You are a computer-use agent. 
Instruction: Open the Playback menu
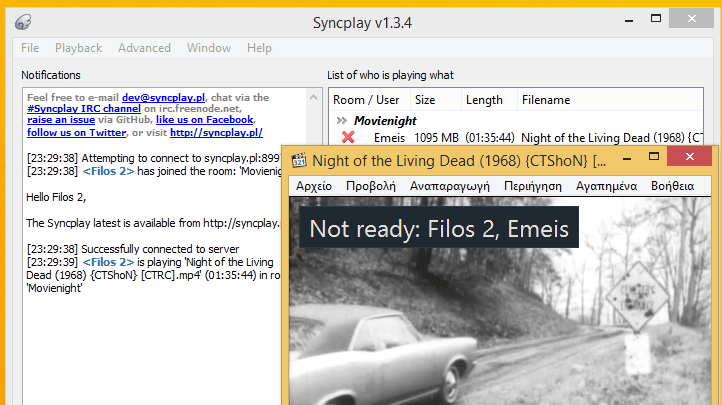78,48
